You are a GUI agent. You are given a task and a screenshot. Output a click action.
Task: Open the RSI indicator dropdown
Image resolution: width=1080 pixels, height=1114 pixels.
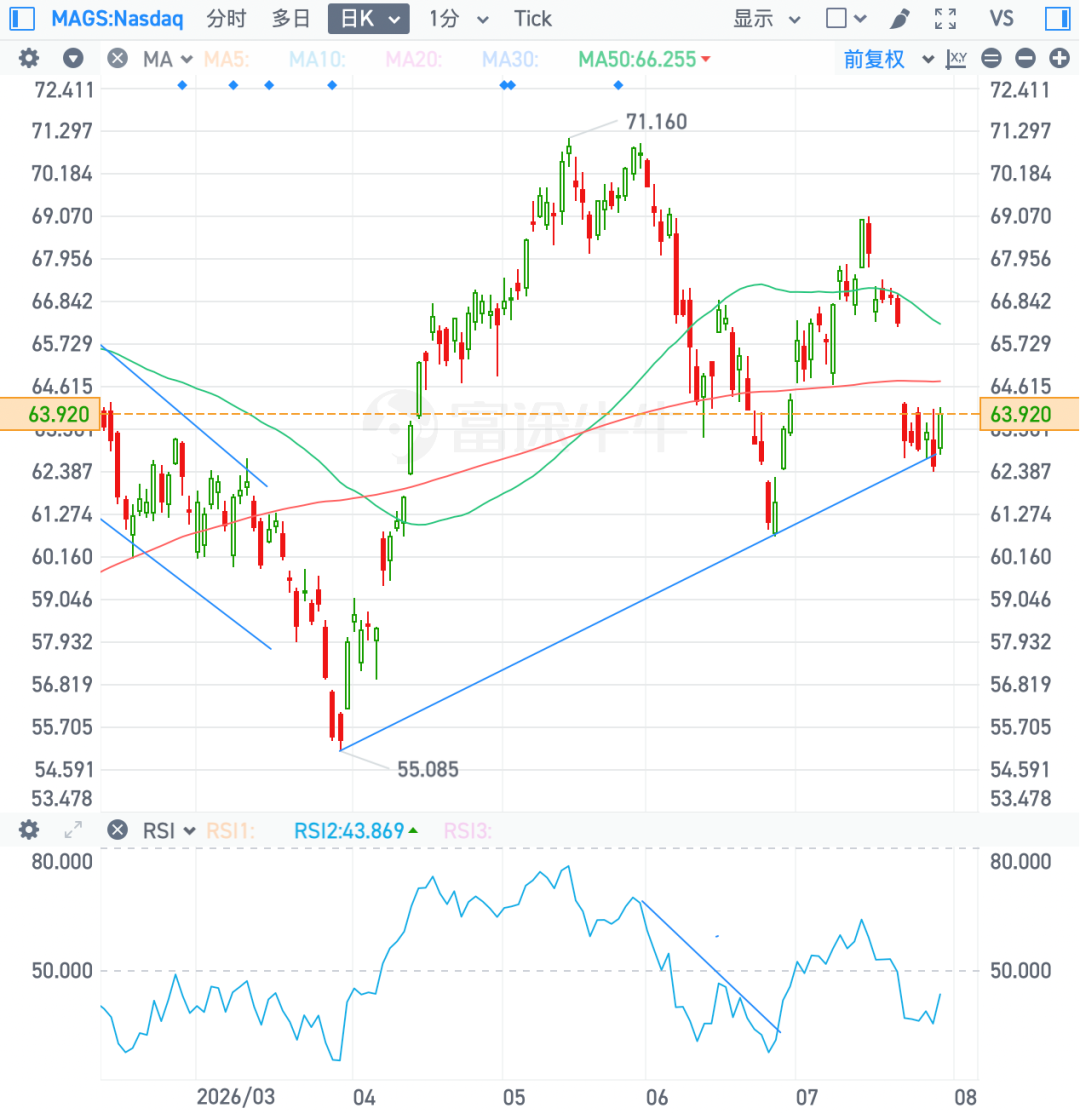pos(169,831)
